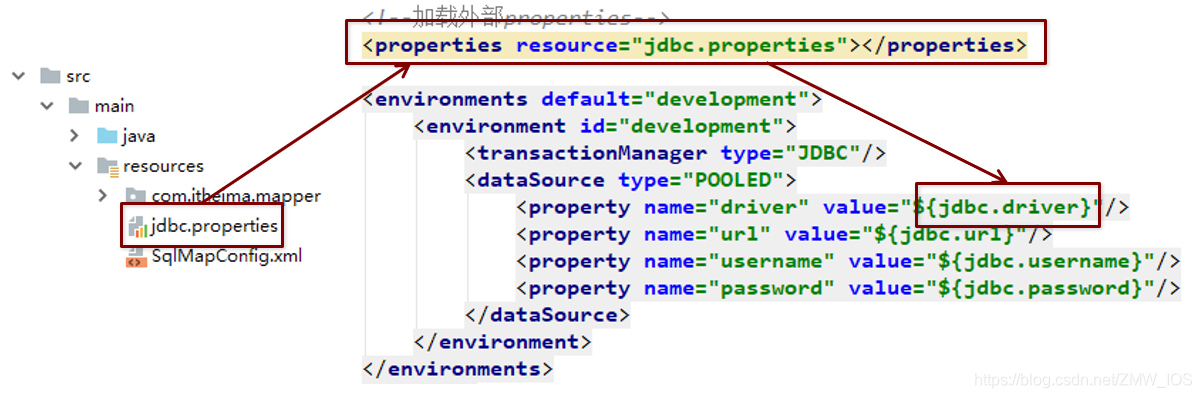The height and width of the screenshot is (398, 1202).
Task: Click the jdbc.properties file icon
Action: 137,226
